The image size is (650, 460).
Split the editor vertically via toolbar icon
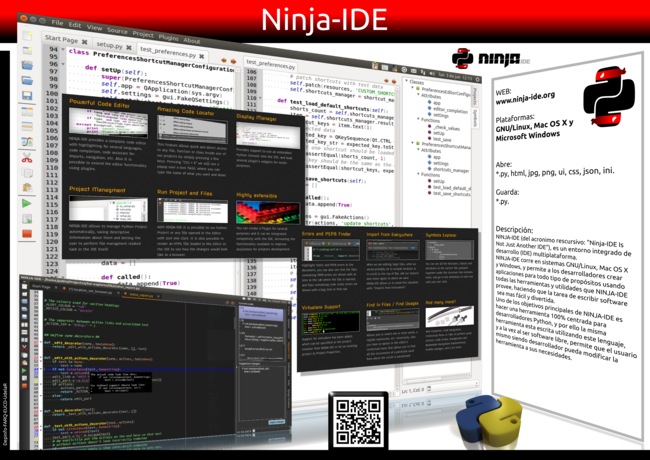tap(27, 126)
